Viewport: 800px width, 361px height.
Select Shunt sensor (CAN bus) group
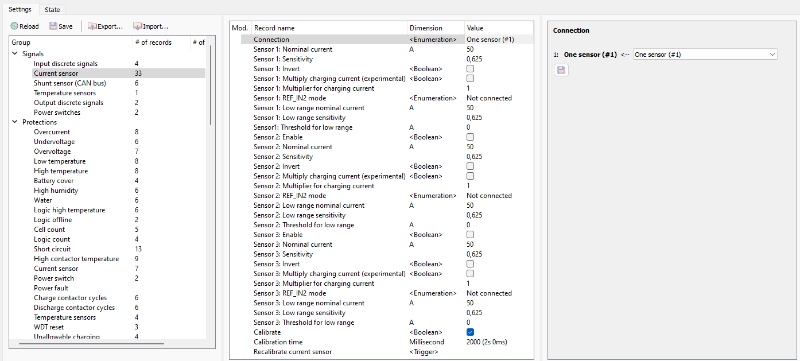tap(70, 83)
